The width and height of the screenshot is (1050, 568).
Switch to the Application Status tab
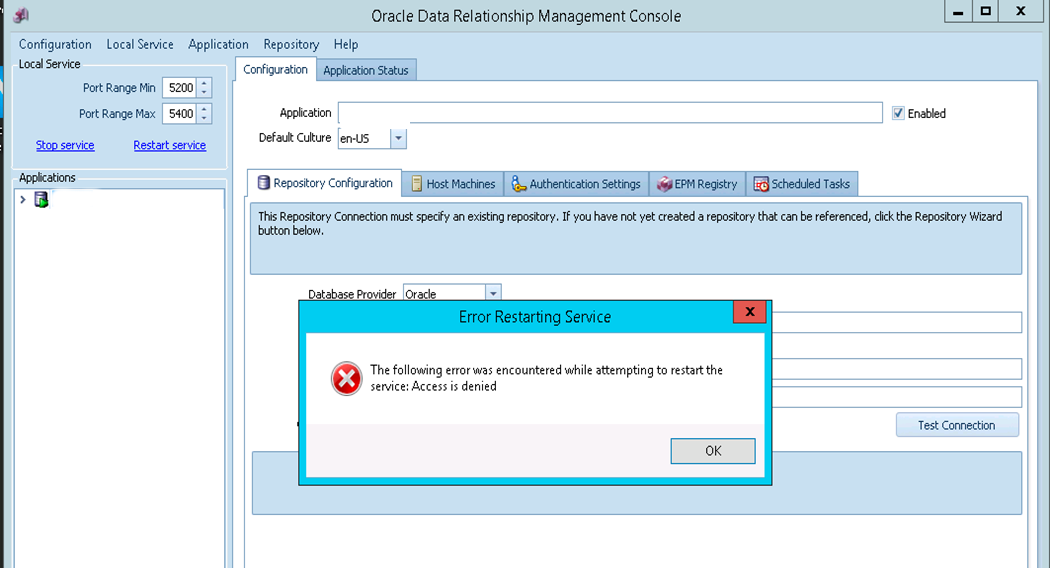(365, 70)
